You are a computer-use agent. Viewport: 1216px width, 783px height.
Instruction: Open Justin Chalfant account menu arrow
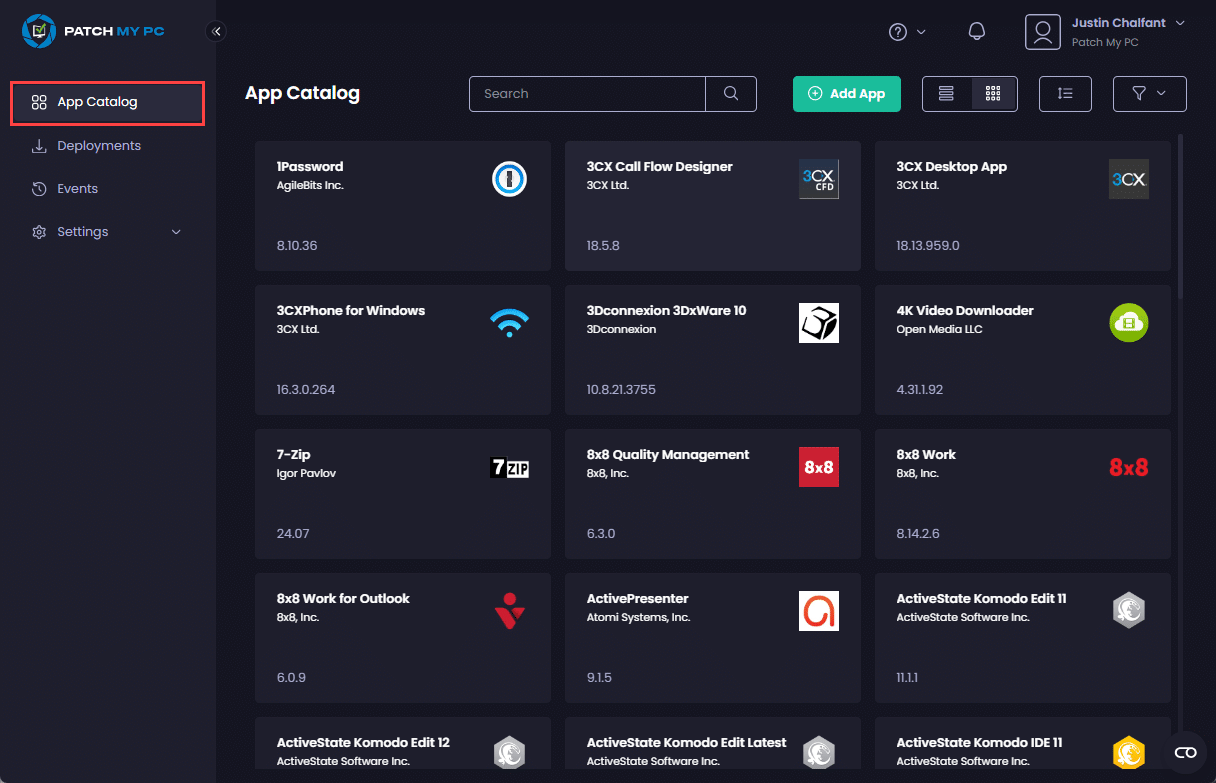[1180, 23]
